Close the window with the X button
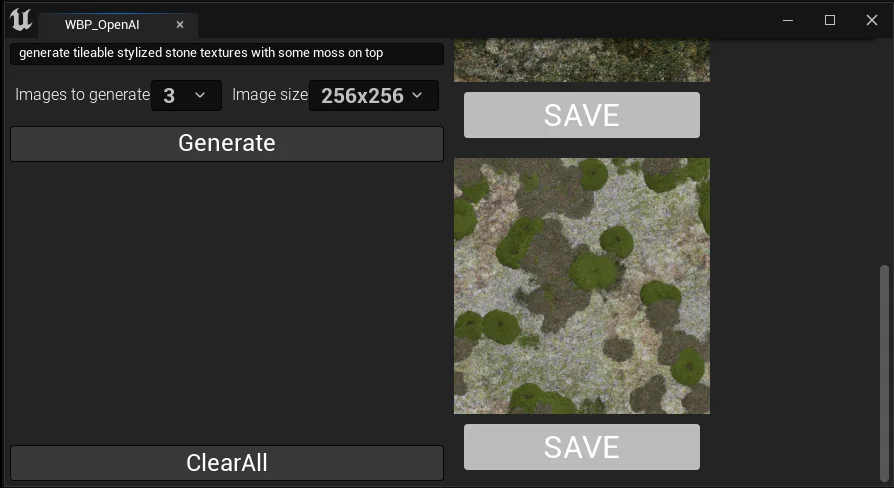The width and height of the screenshot is (894, 488). coord(872,20)
